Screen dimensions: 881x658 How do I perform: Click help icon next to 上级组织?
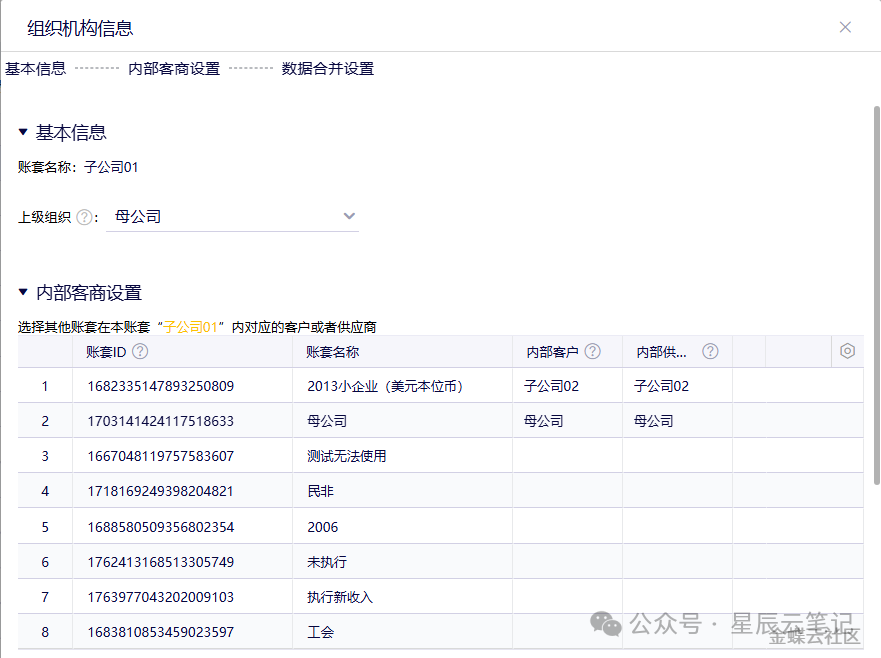click(84, 217)
